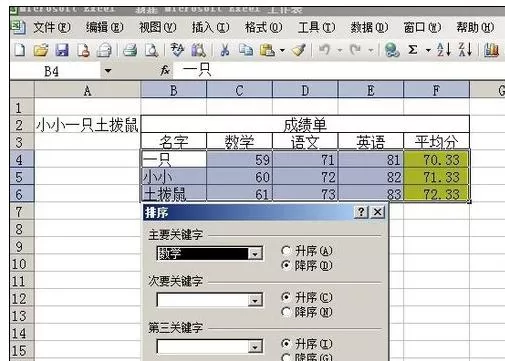Screen dimensions: 505x361
Task: Click cell containing 小小一只土拨鼠
Action: click(x=87, y=125)
